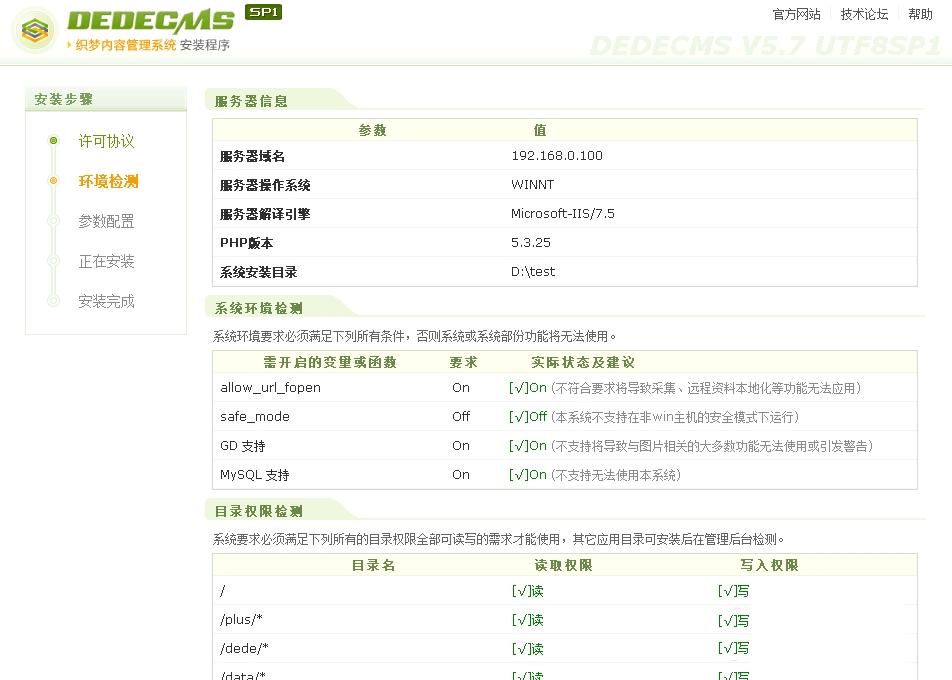Open the 帮助 menu item
Screen dimensions: 952x680
click(920, 14)
